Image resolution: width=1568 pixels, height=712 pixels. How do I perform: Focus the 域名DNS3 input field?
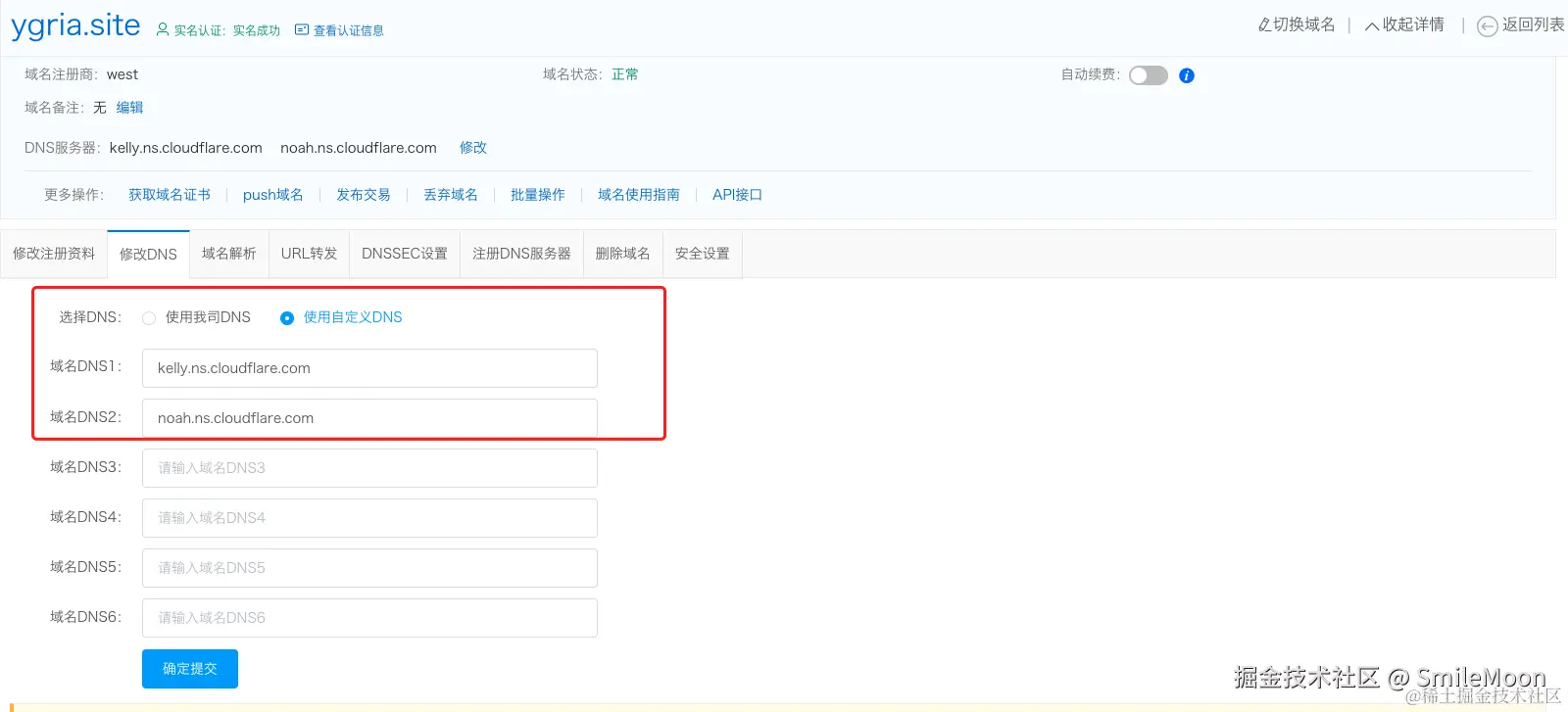point(369,468)
